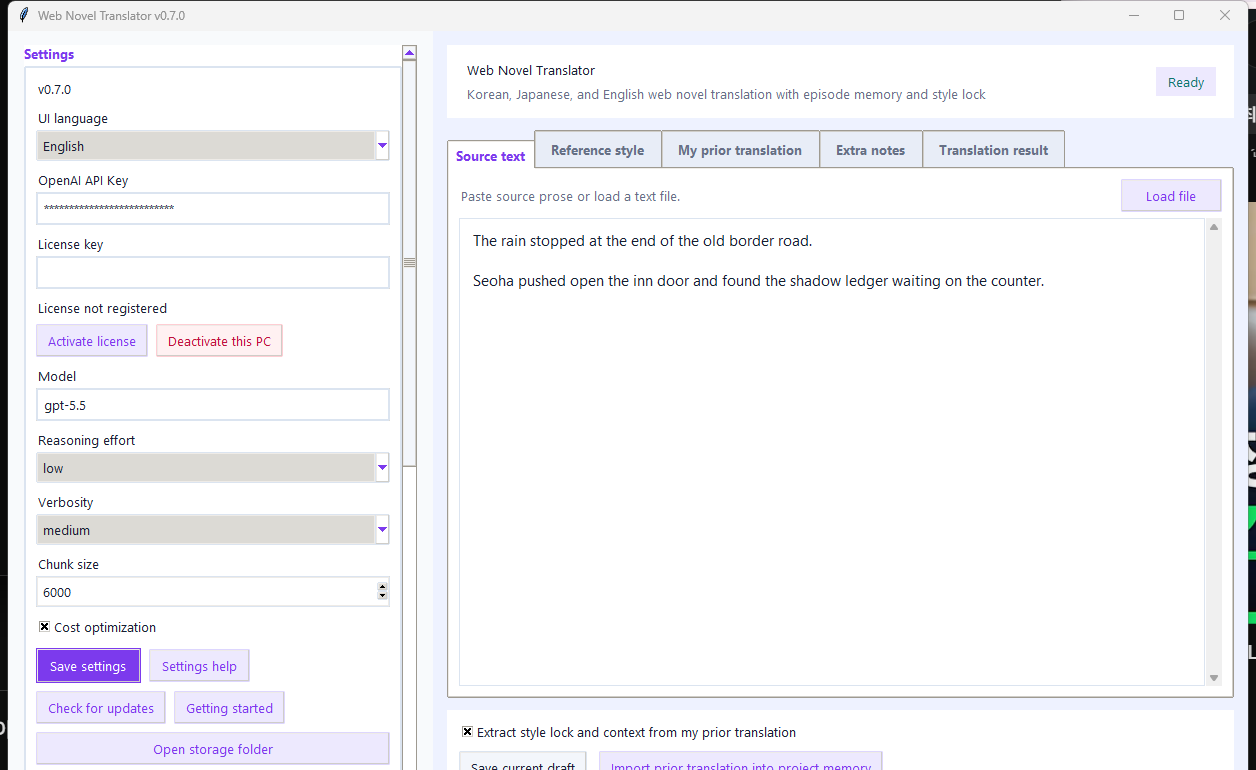Click the source text scroll-up arrow
1256x770 pixels.
click(x=1214, y=227)
